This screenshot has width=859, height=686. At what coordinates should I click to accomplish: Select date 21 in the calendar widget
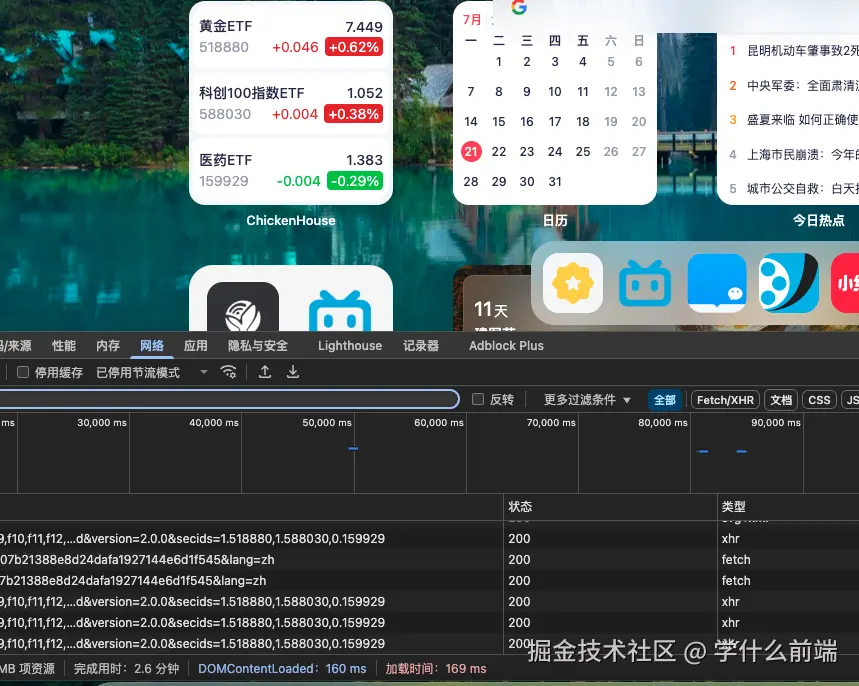pyautogui.click(x=470, y=151)
